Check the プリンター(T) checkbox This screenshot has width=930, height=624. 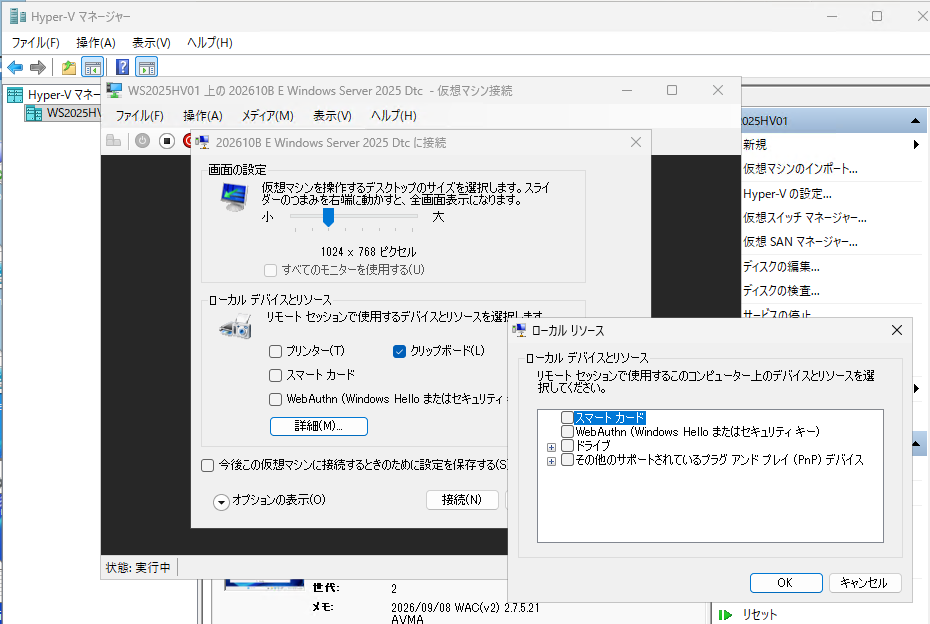(275, 351)
